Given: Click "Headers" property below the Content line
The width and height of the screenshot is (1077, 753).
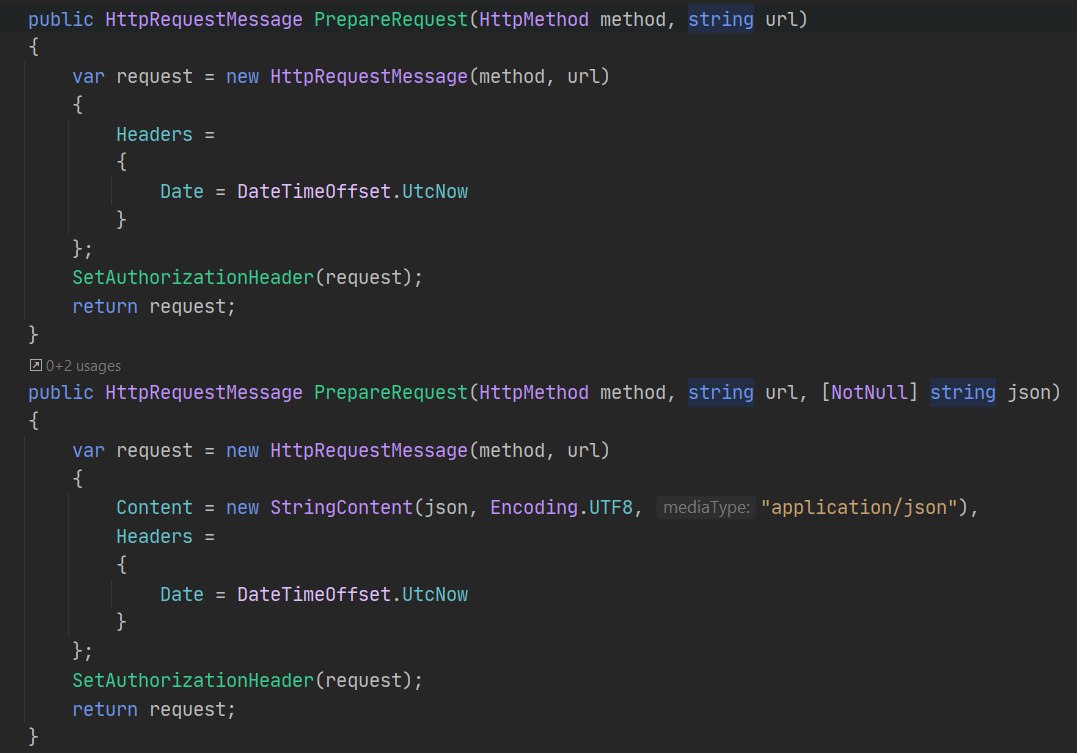Looking at the screenshot, I should click(x=154, y=537).
